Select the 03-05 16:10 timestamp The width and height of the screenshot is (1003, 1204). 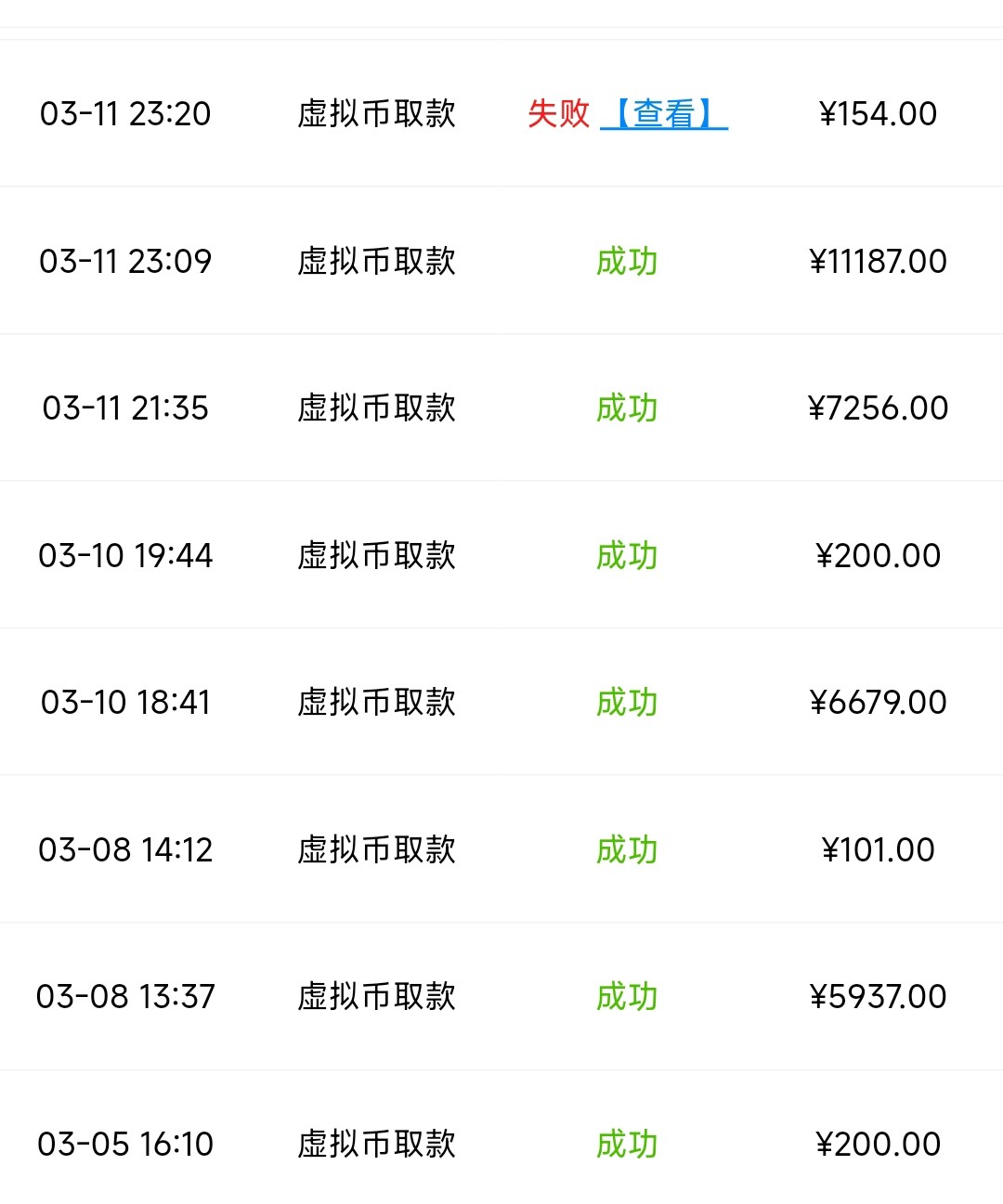[125, 1145]
